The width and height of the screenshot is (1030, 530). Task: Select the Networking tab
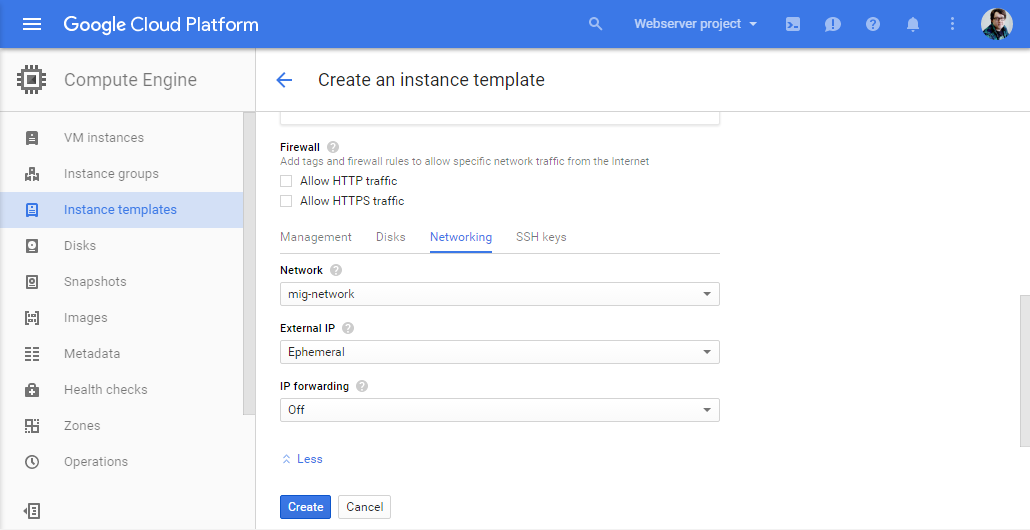[x=460, y=237]
